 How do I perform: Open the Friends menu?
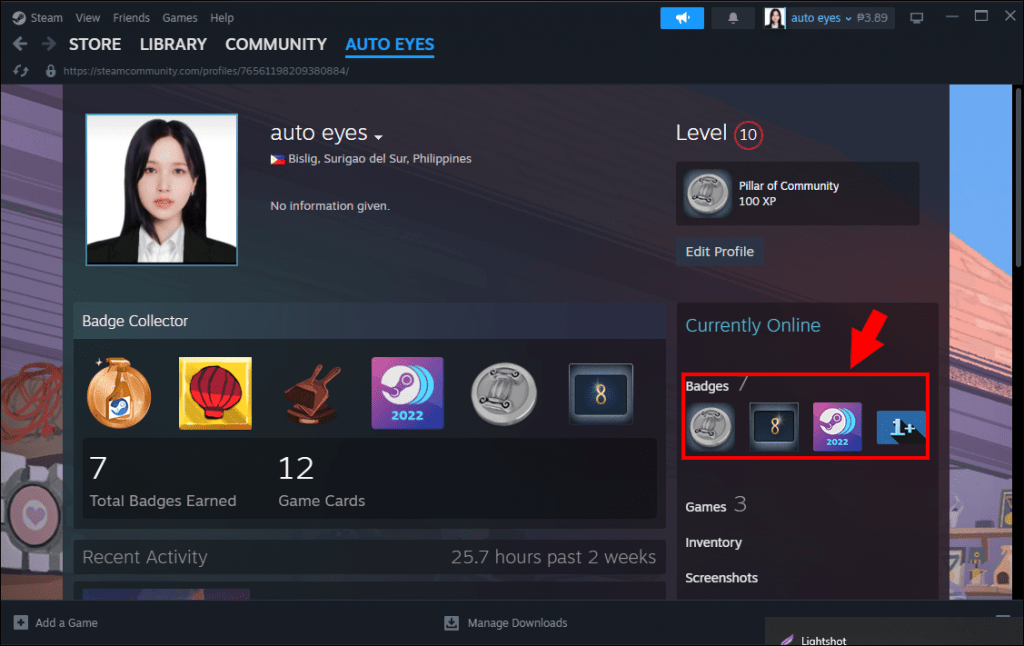click(x=131, y=18)
